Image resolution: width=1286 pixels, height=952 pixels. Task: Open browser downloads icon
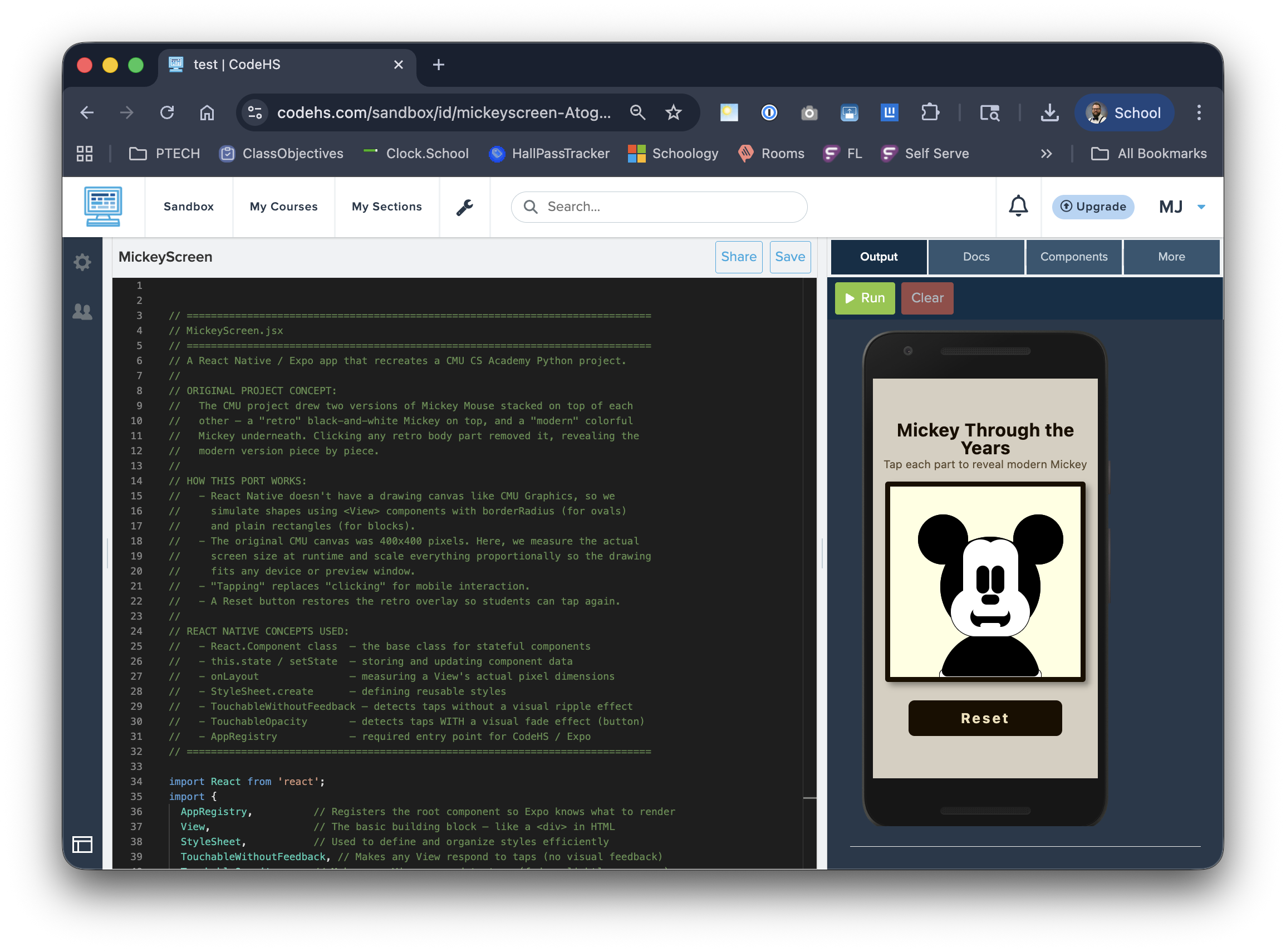[x=1049, y=112]
